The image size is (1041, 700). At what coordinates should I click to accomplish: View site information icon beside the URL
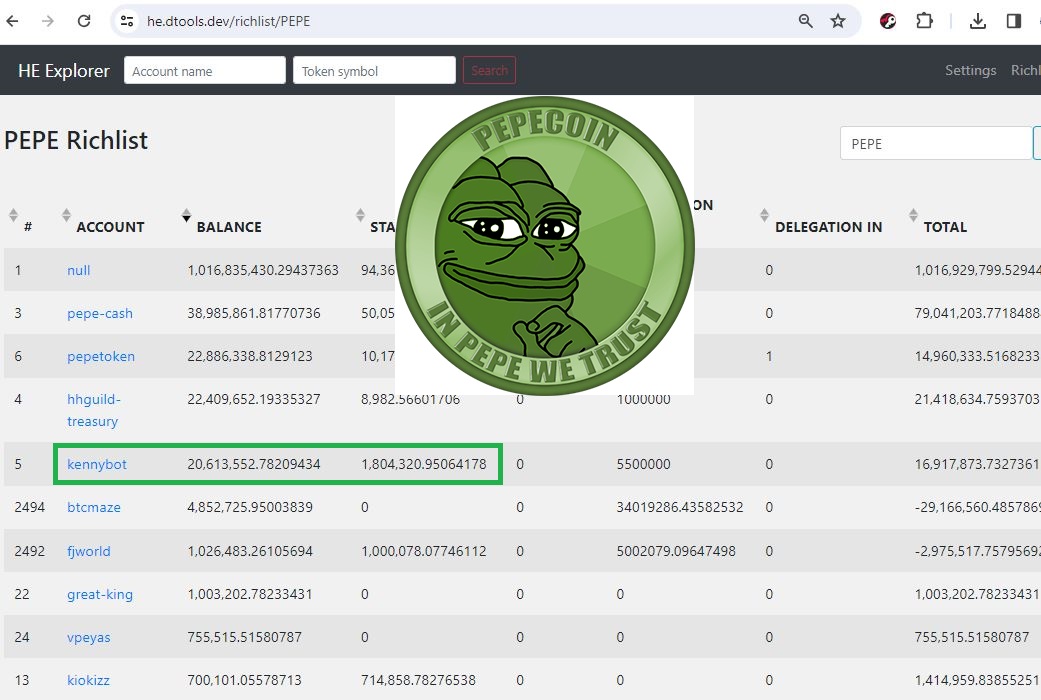(126, 21)
